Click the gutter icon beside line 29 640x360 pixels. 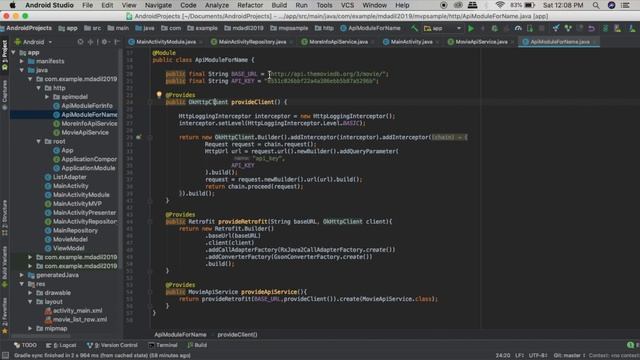point(139,137)
